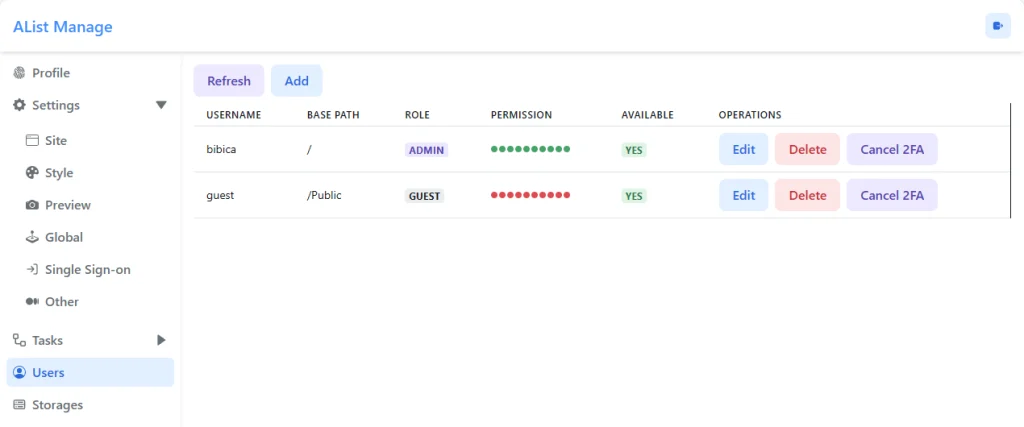Delete the guest user
This screenshot has width=1024, height=427.
[x=807, y=195]
